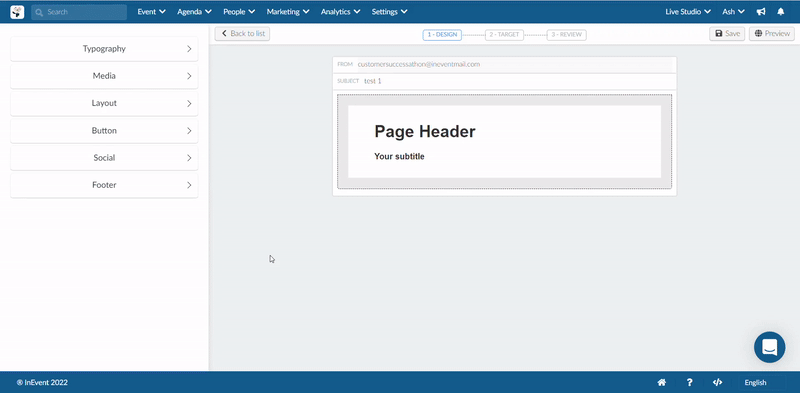Screen dimensions: 800x393
Task: Click the code brackets icon in footer
Action: pos(717,382)
